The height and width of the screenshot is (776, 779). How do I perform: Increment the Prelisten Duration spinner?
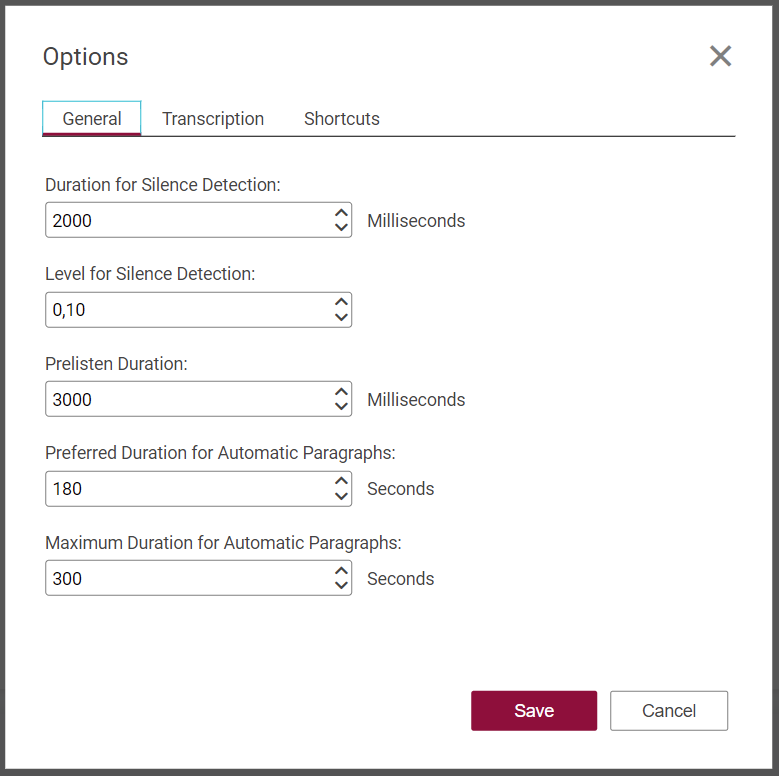[x=341, y=391]
